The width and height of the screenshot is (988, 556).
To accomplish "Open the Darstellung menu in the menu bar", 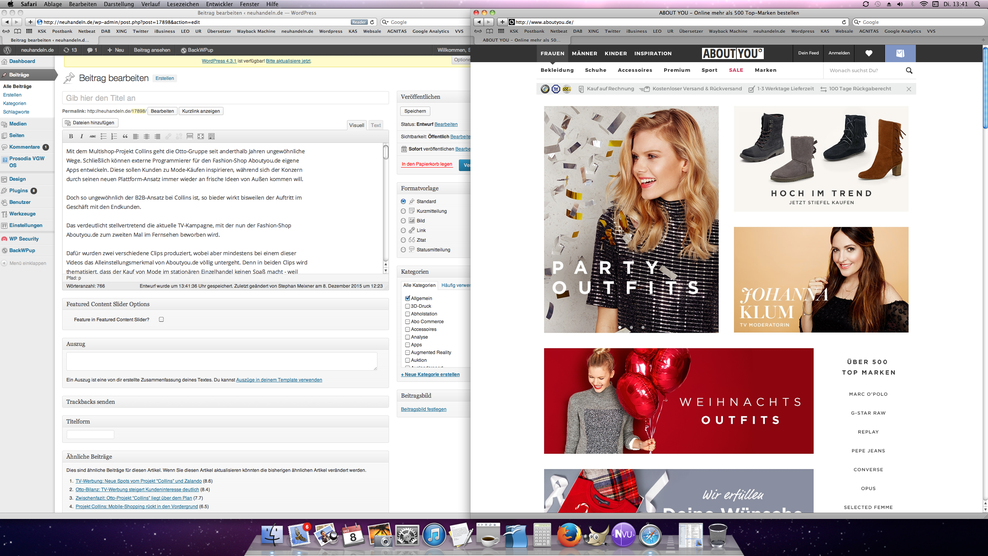I will point(118,4).
